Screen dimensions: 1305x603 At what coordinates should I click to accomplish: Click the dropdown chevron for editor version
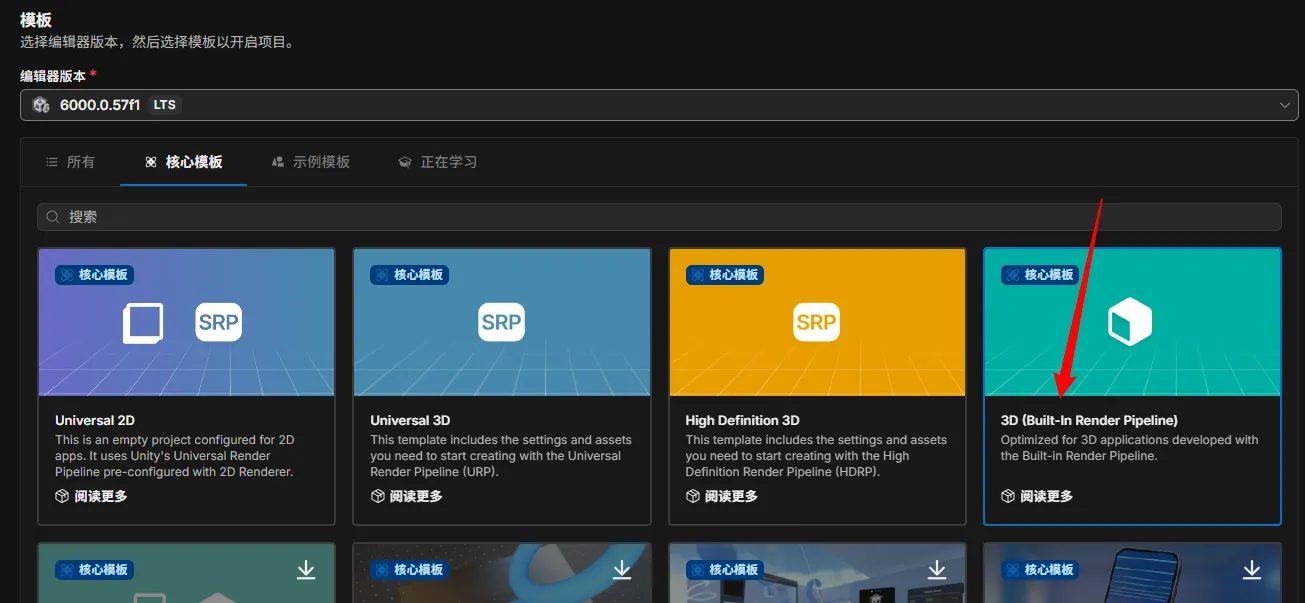(x=1285, y=105)
